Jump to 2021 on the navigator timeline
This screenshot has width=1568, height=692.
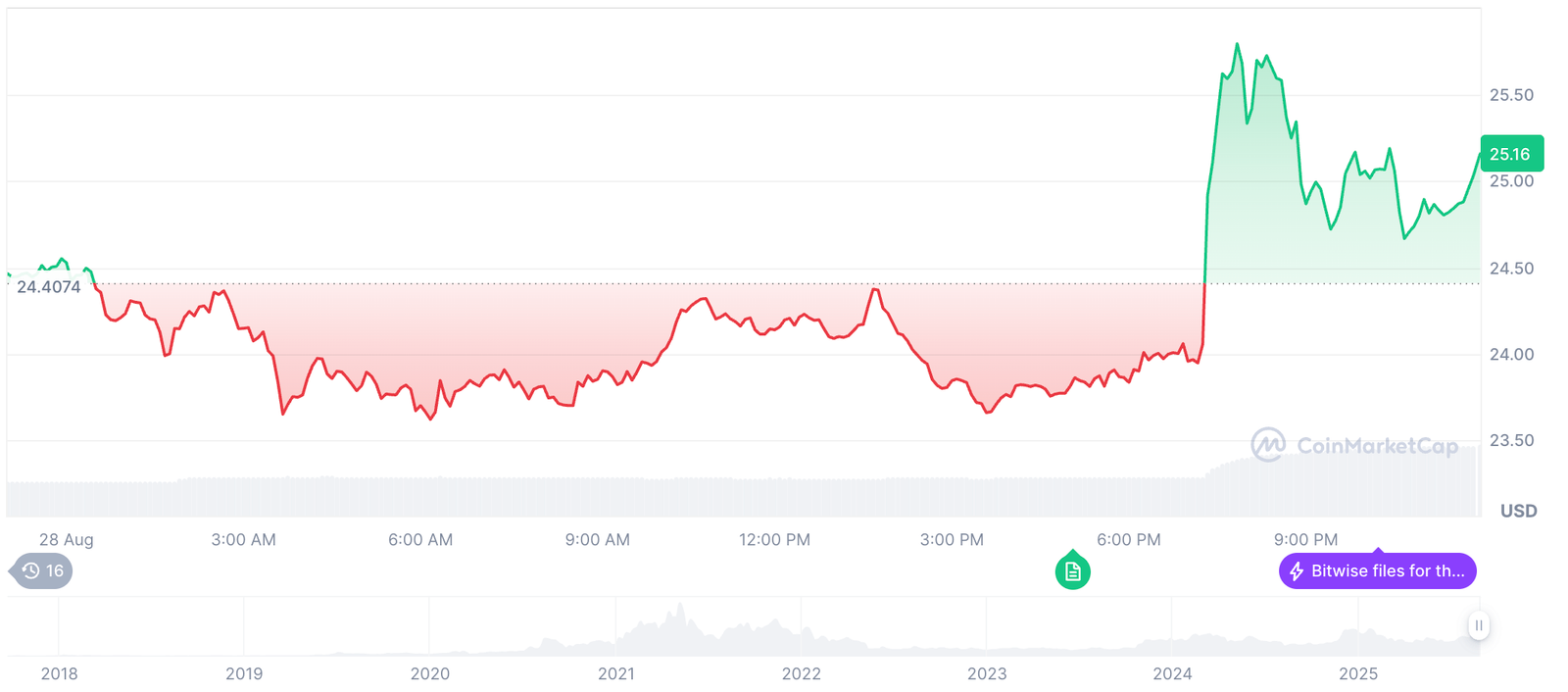click(x=615, y=673)
